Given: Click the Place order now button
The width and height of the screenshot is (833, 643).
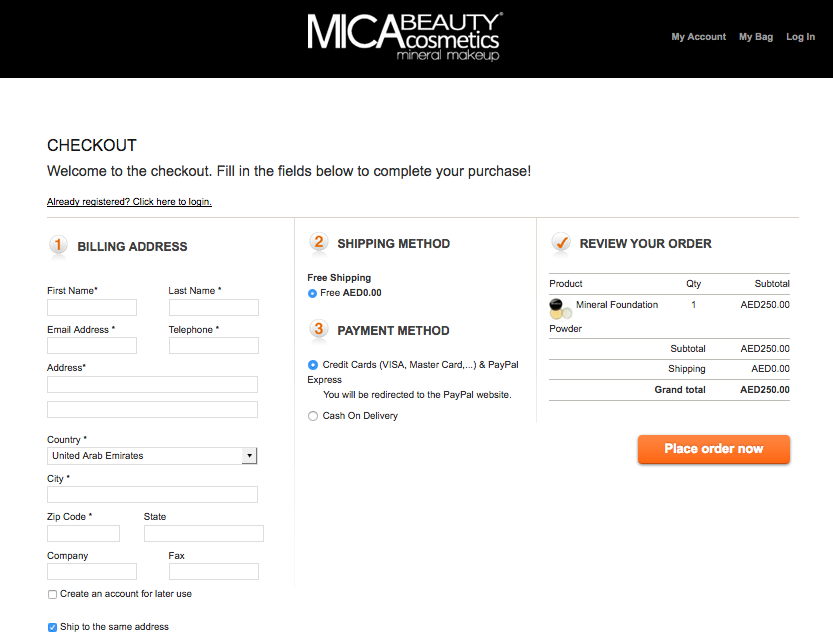Looking at the screenshot, I should pos(714,449).
